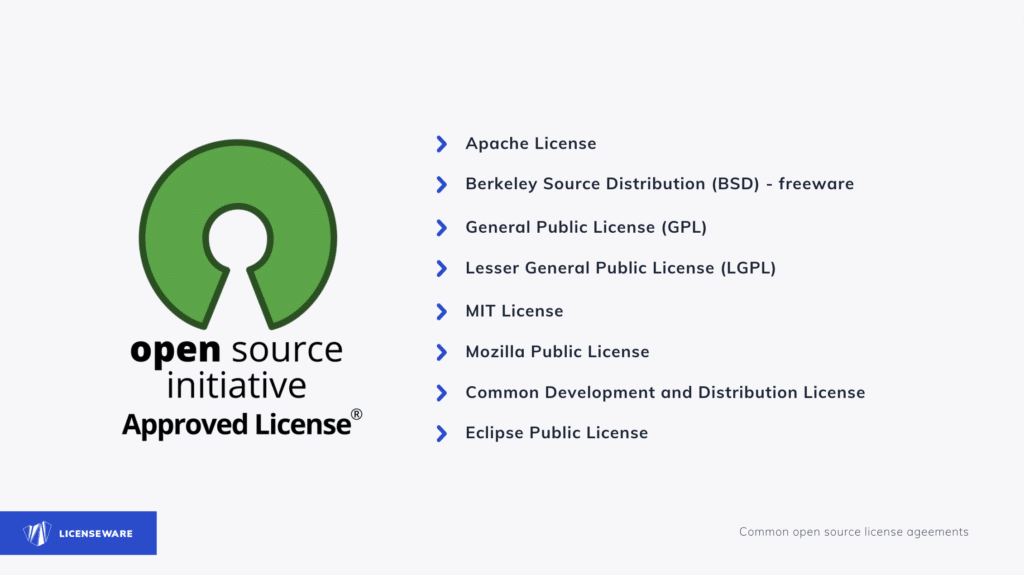This screenshot has width=1024, height=575.
Task: Click the LICENSEWARE brand banner
Action: click(78, 533)
